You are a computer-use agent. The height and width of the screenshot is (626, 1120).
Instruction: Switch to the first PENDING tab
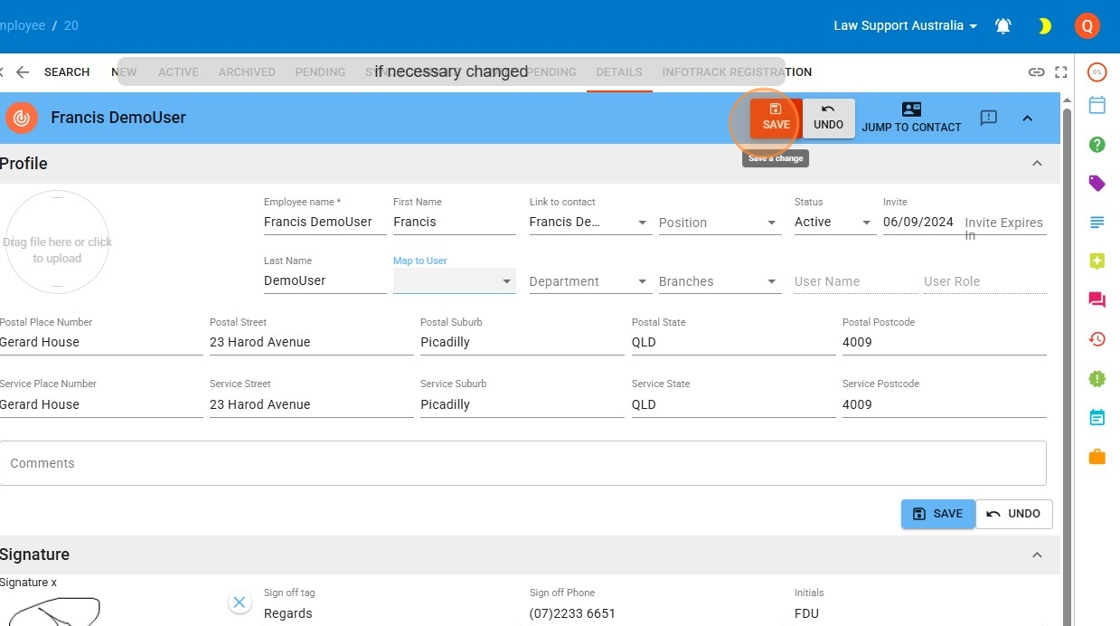point(320,72)
